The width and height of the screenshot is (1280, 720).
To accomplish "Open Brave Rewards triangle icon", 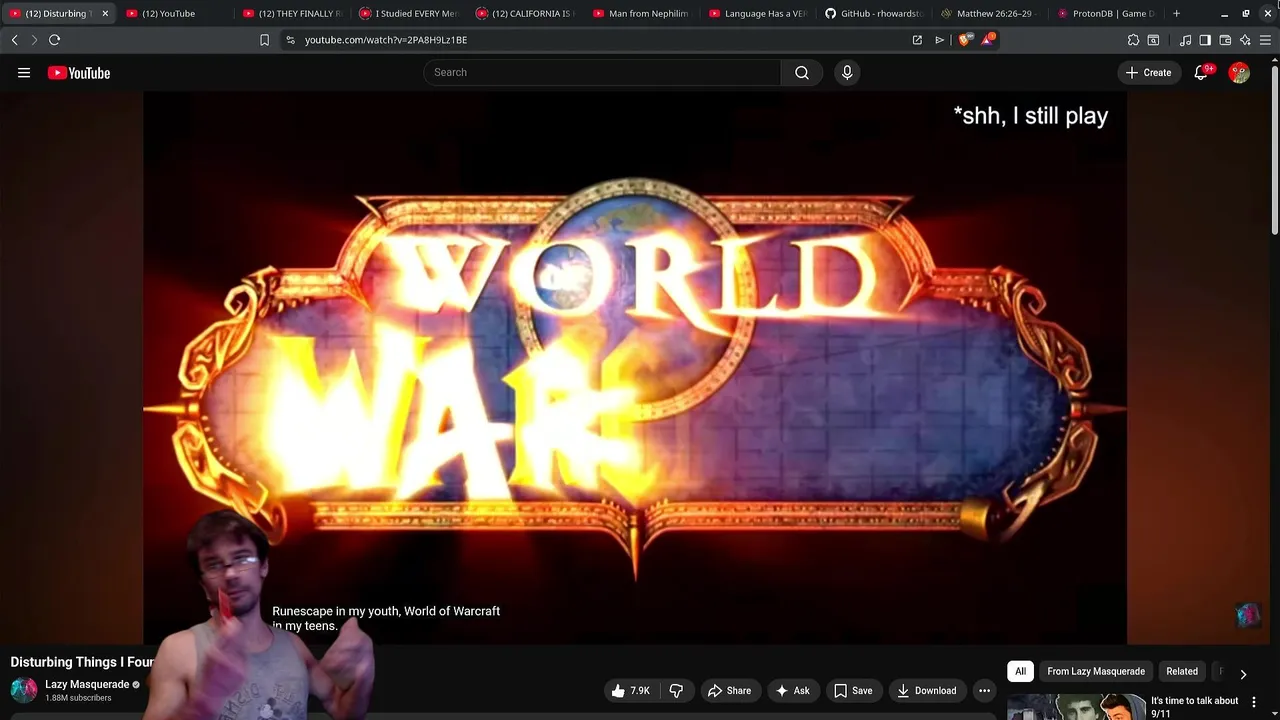I will [x=988, y=40].
